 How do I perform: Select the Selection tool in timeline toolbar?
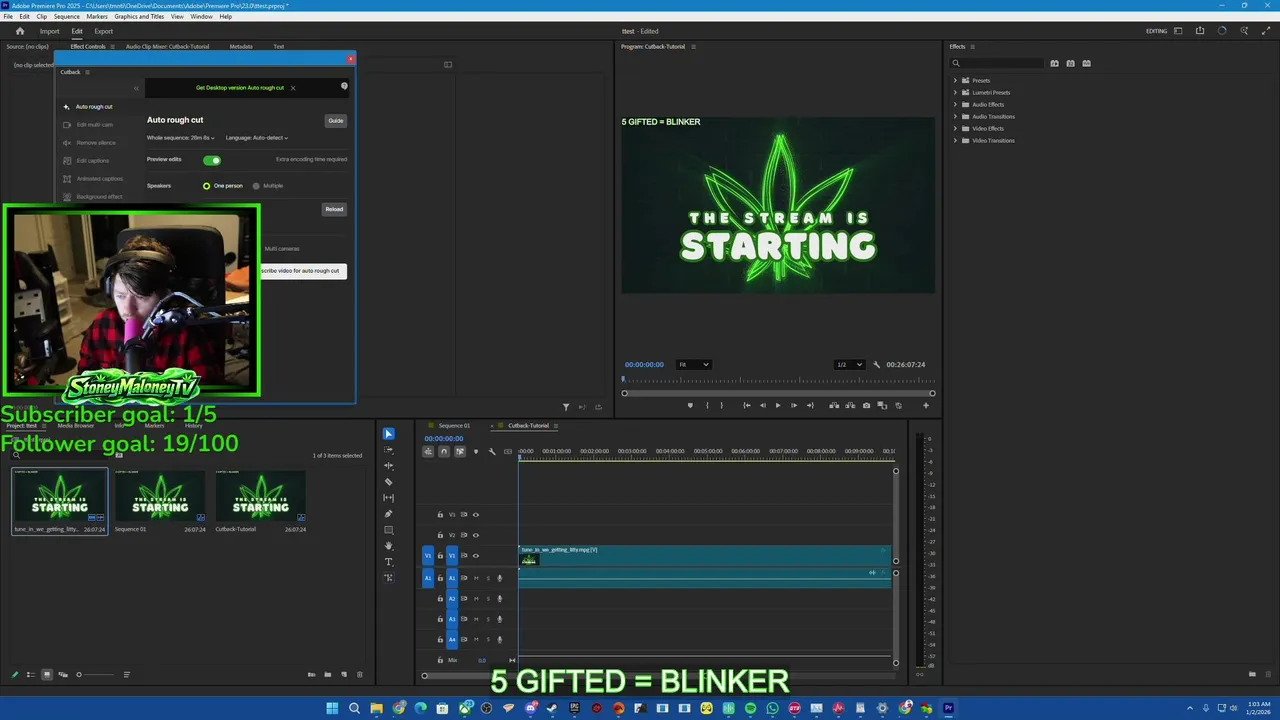[x=389, y=434]
